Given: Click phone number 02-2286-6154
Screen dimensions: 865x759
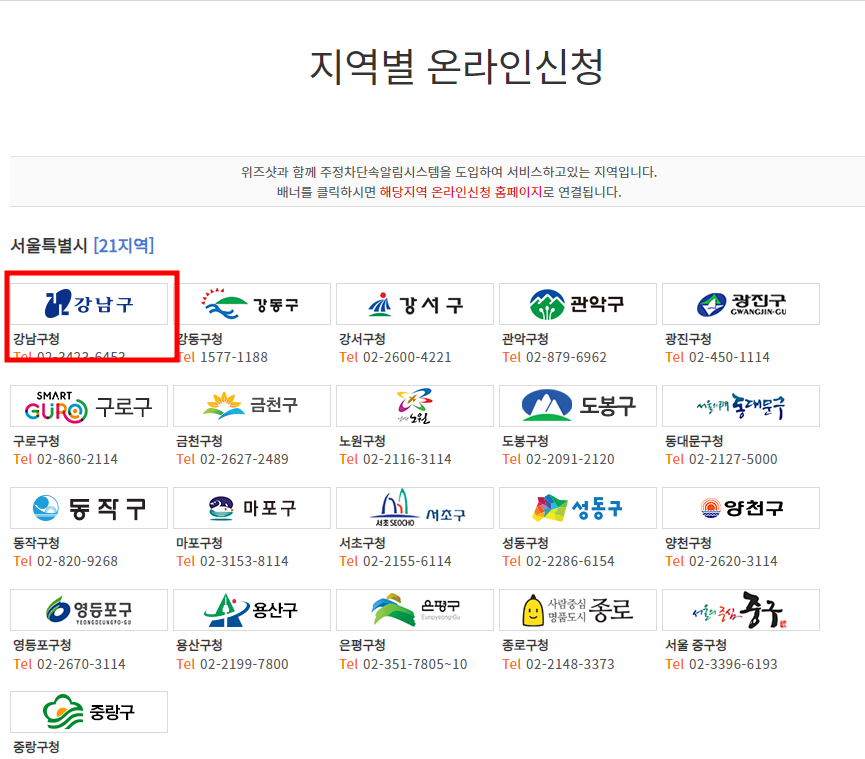Looking at the screenshot, I should click(x=570, y=562).
